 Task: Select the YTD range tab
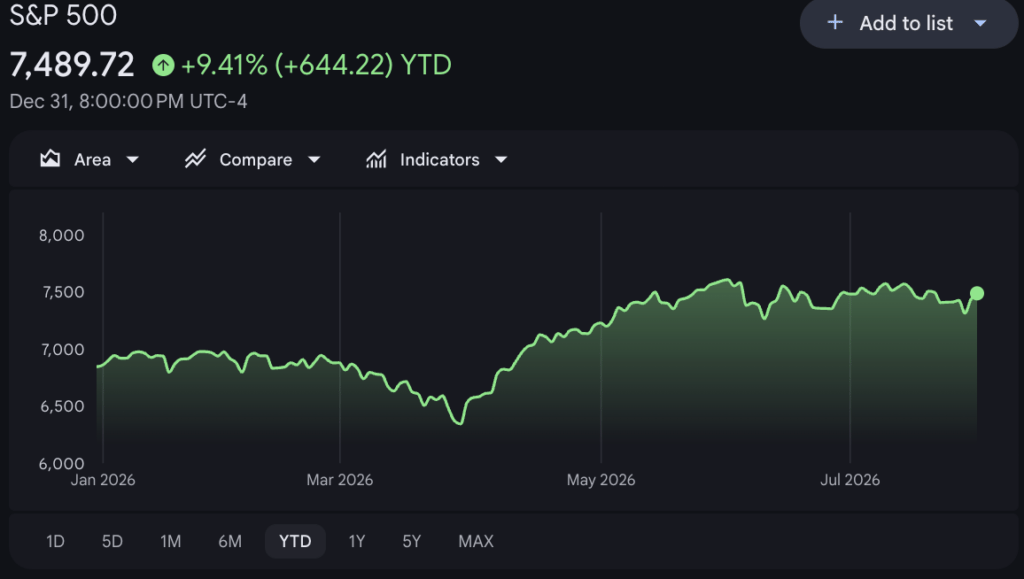tap(295, 541)
